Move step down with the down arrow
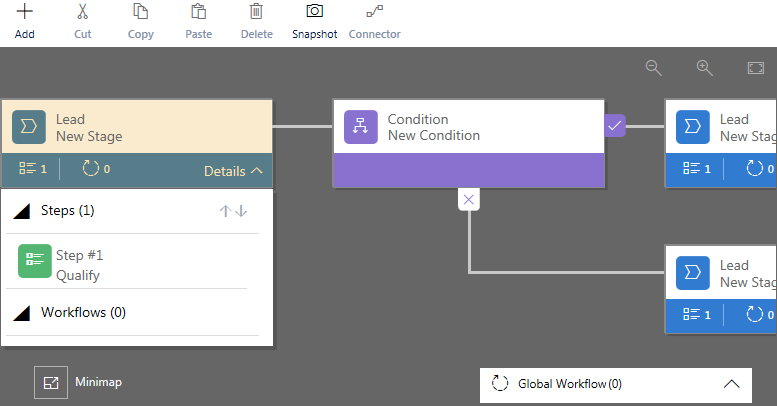777x406 pixels. tap(241, 211)
